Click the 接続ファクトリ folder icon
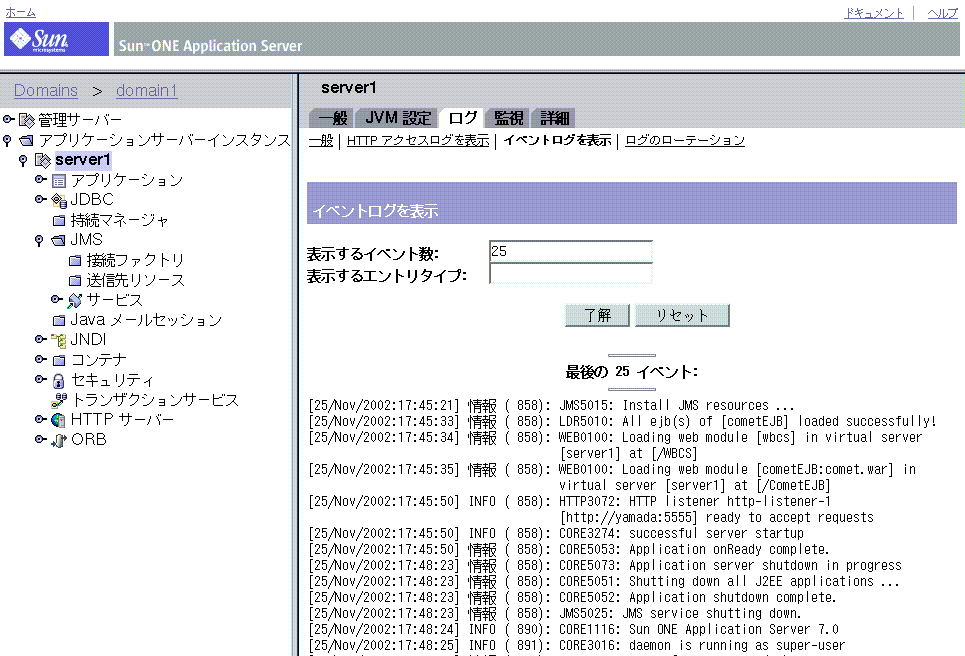 [x=75, y=261]
